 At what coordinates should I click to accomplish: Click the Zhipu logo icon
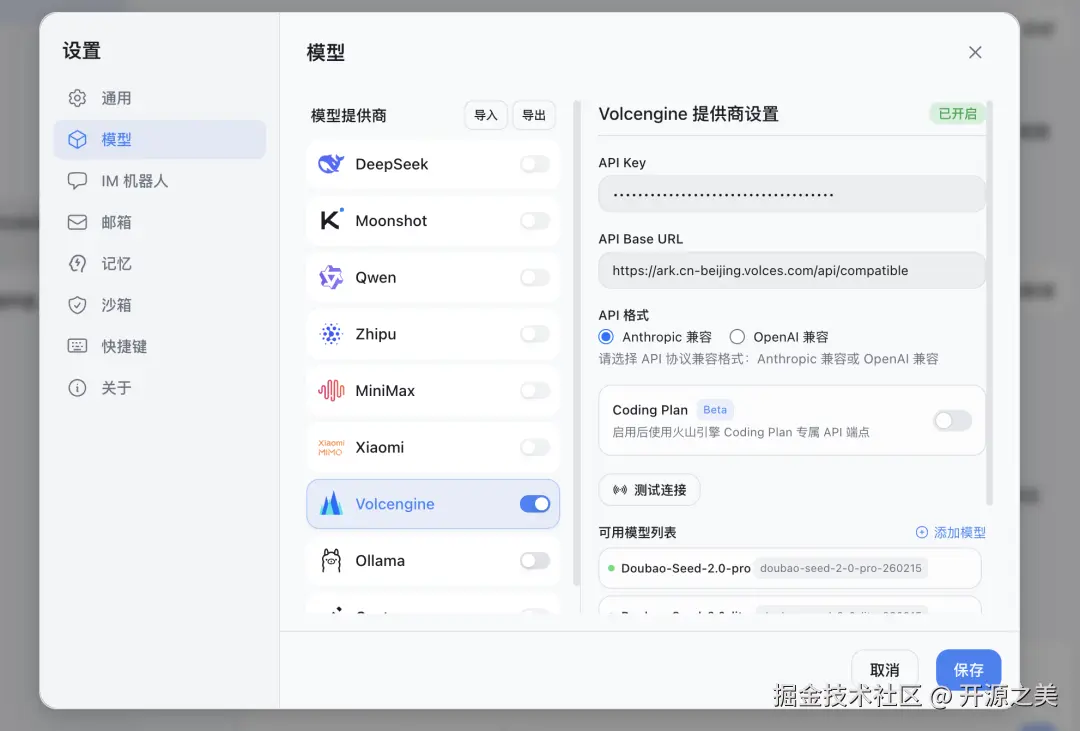pos(331,333)
